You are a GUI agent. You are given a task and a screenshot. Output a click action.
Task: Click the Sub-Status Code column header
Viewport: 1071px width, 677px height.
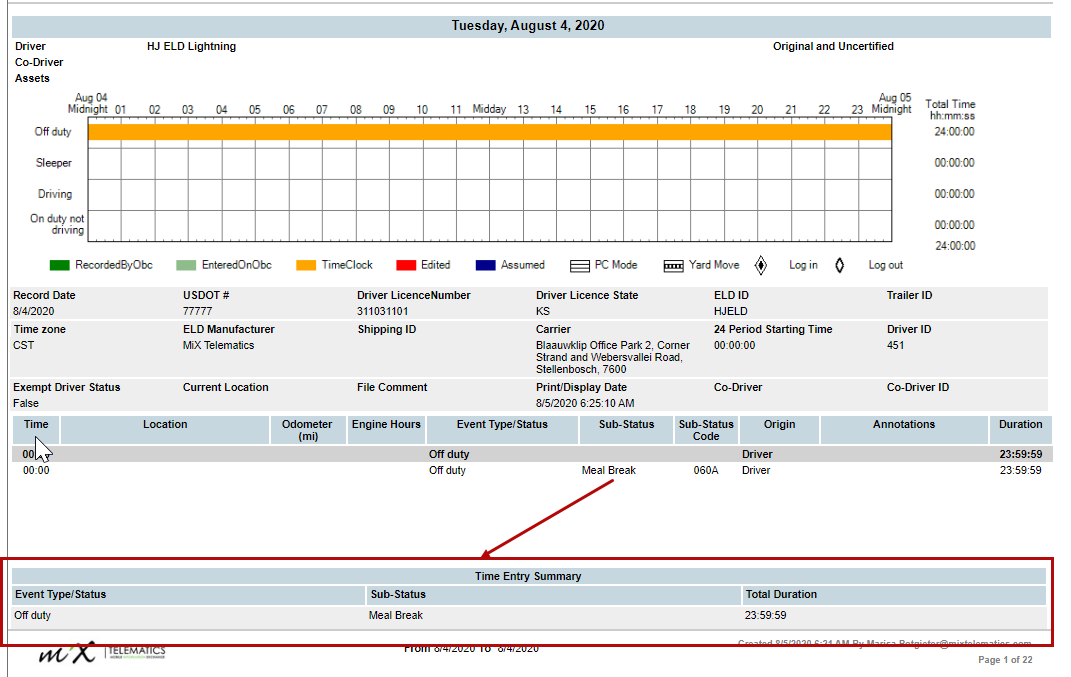[706, 430]
